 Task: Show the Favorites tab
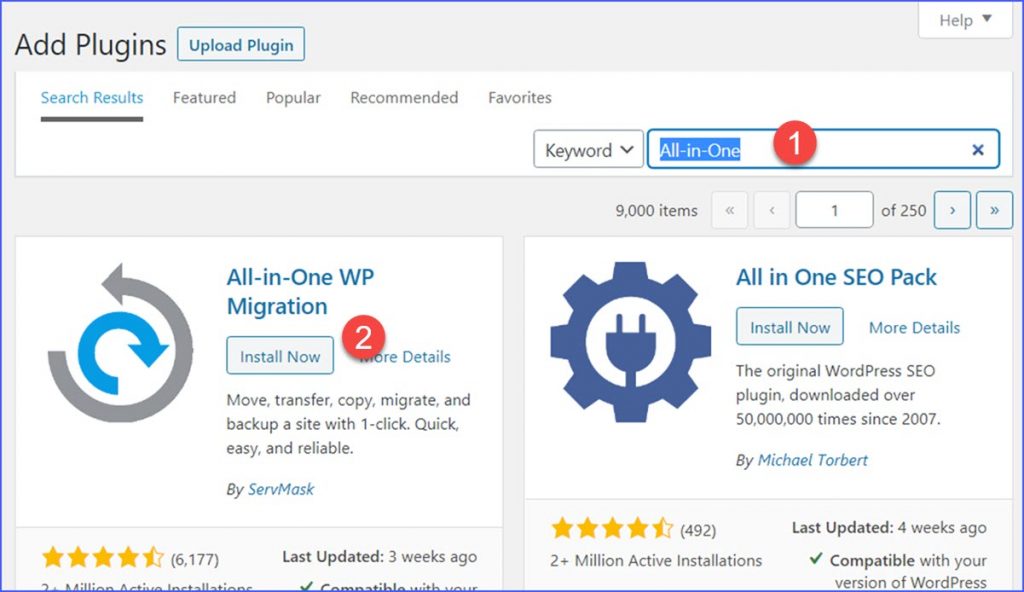(x=519, y=98)
